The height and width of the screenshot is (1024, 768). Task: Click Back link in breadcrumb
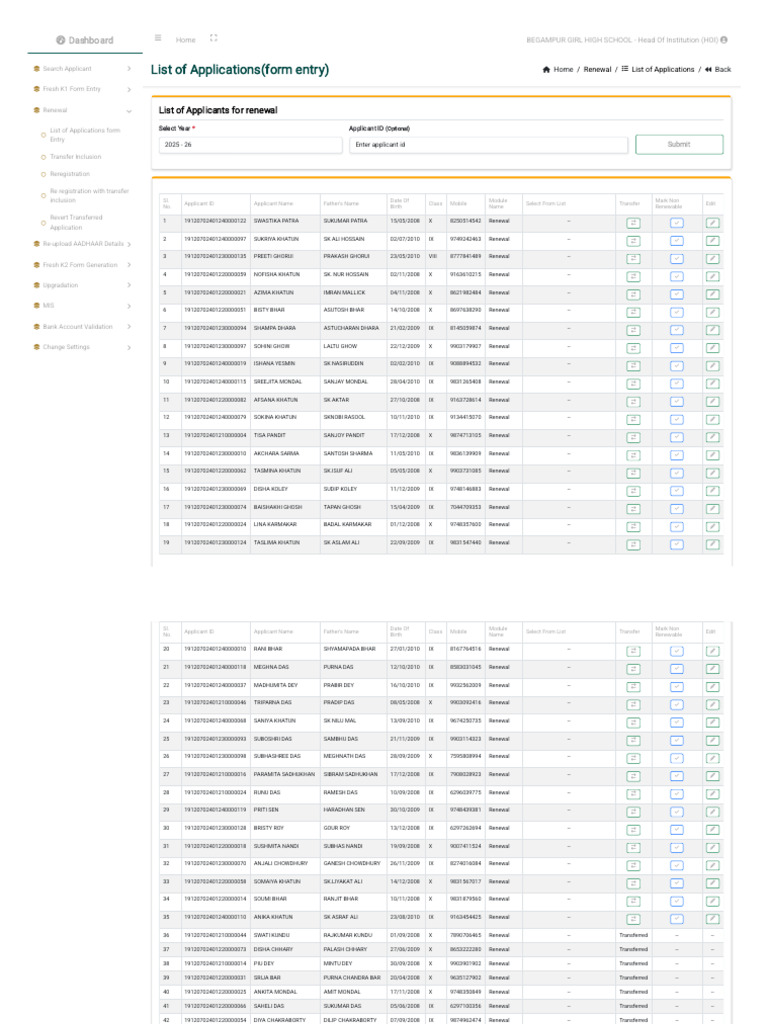pos(718,69)
